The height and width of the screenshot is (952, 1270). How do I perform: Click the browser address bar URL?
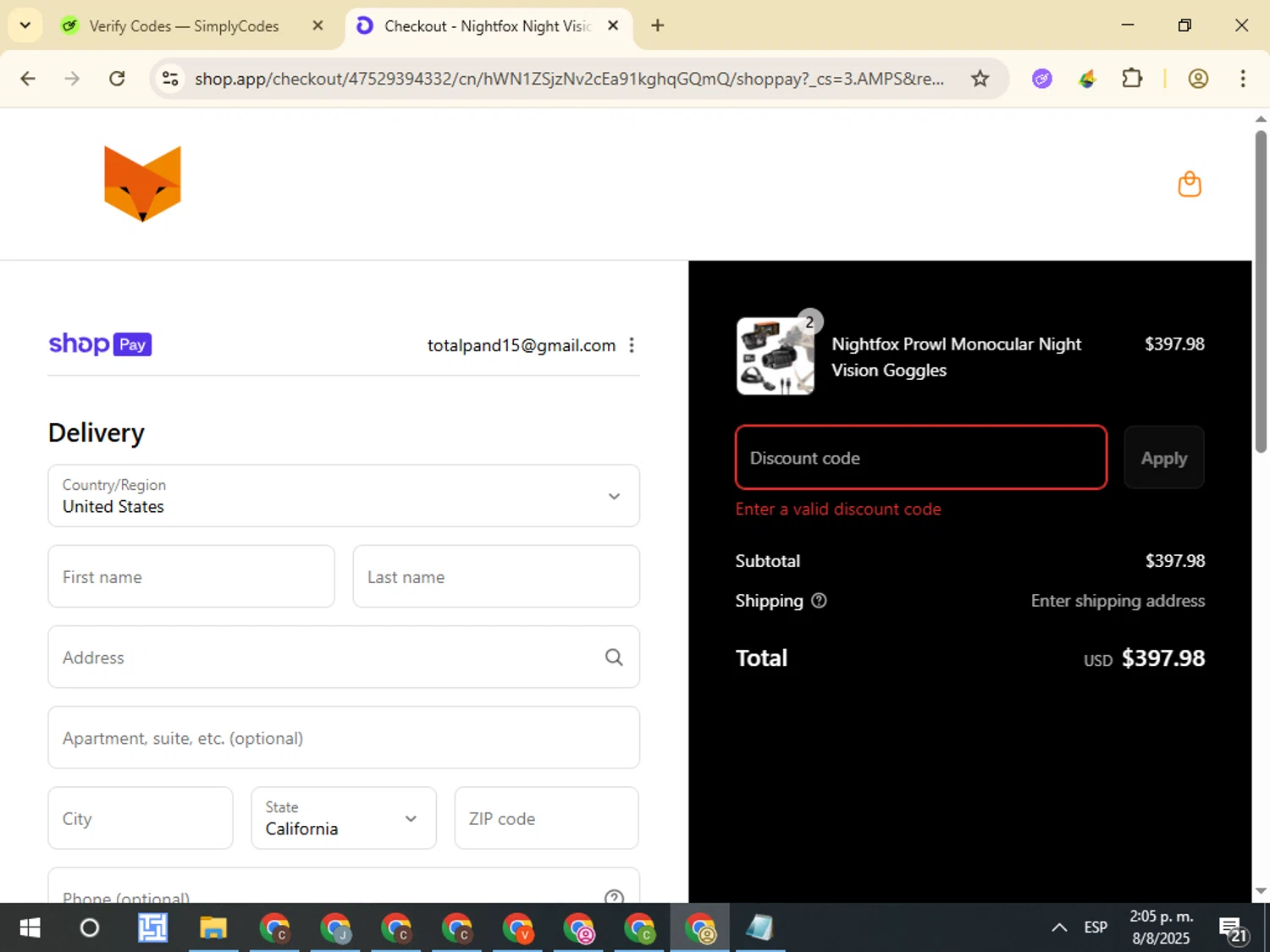pos(569,79)
